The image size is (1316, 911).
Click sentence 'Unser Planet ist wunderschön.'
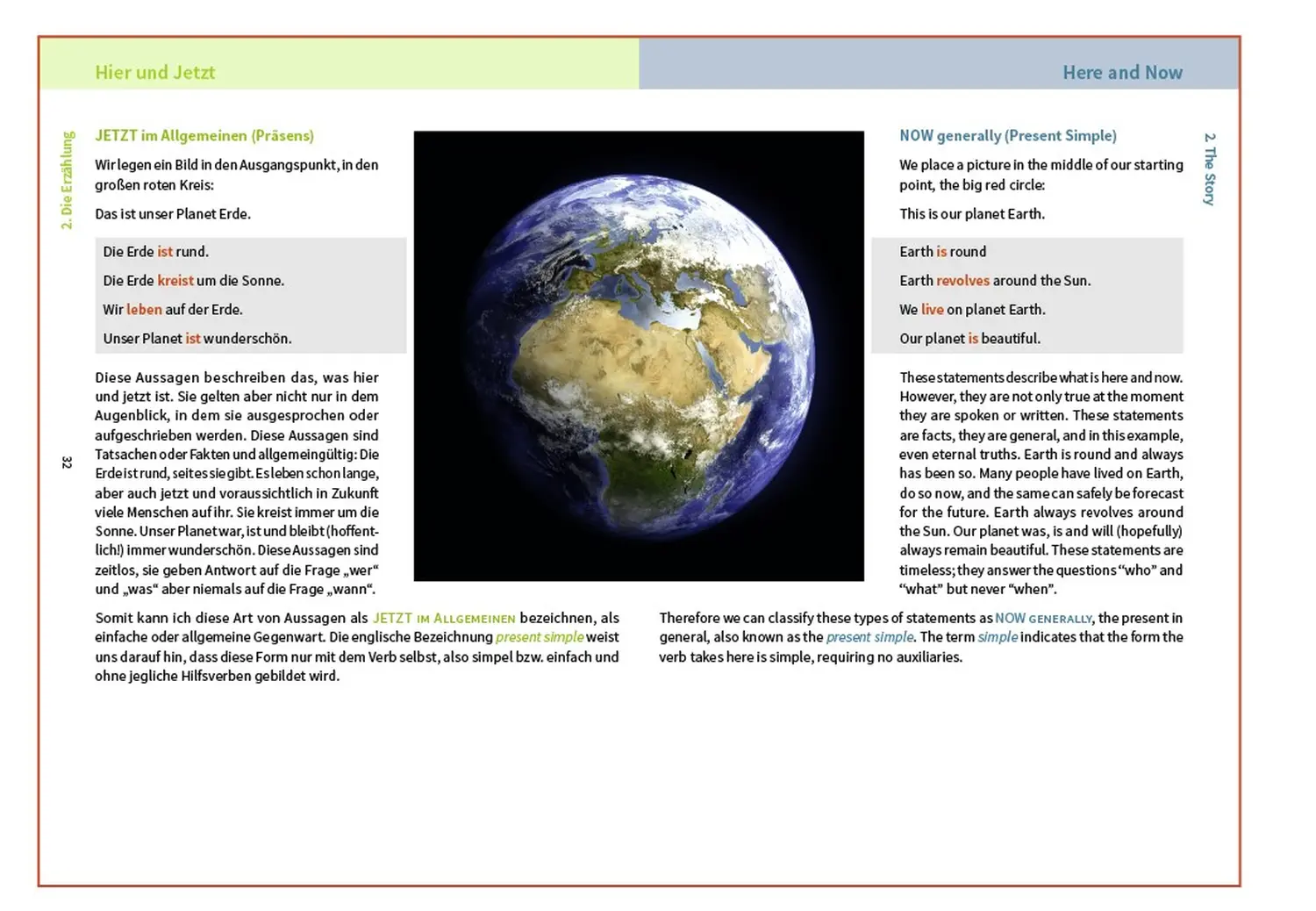point(197,338)
